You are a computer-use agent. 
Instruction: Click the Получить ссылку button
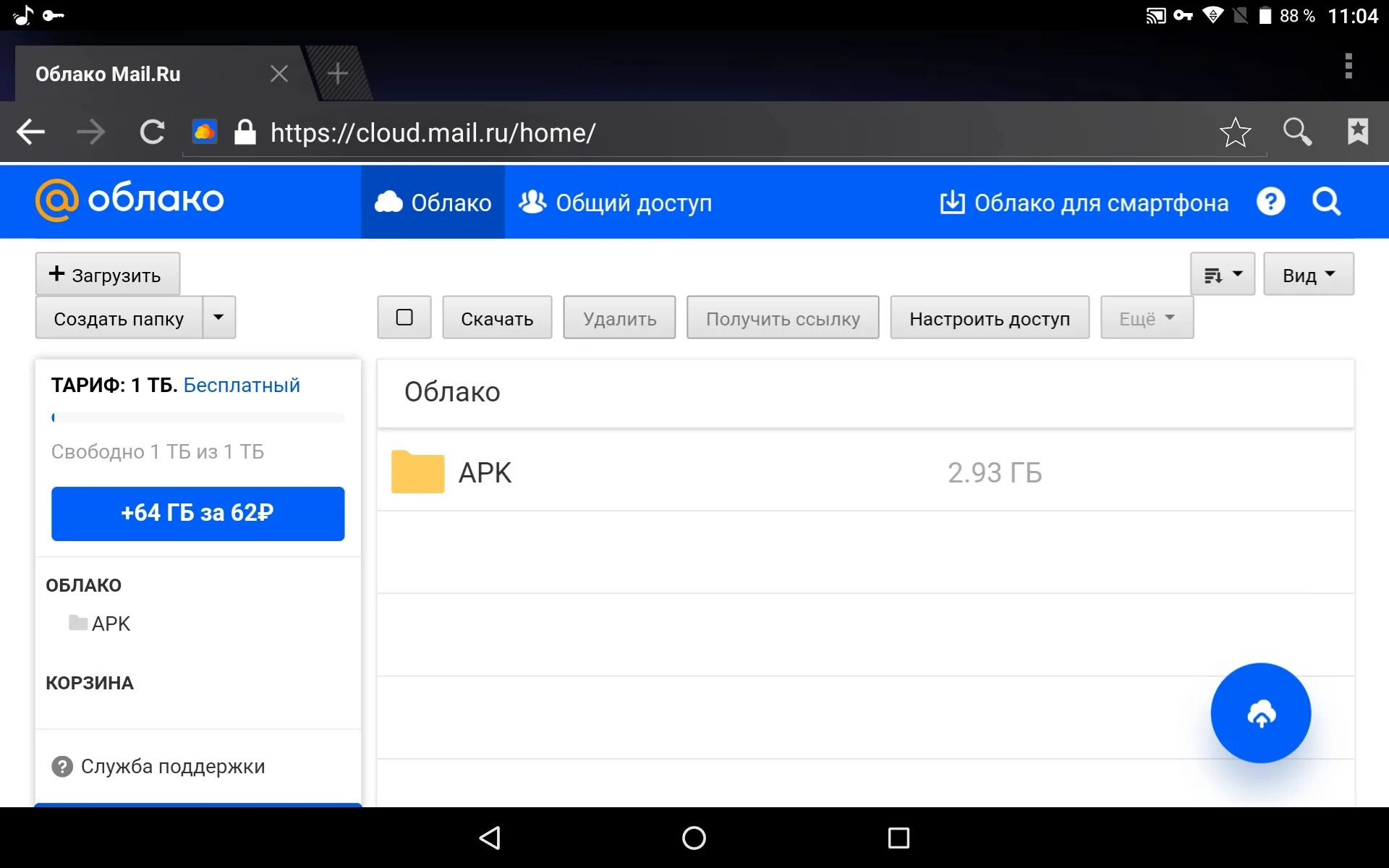(783, 318)
